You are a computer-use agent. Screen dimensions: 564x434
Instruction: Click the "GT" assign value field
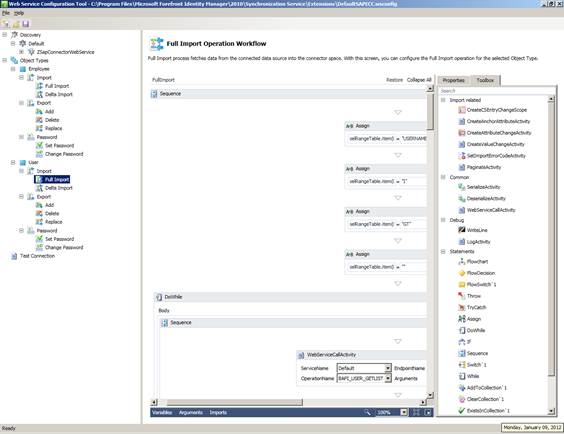(414, 224)
